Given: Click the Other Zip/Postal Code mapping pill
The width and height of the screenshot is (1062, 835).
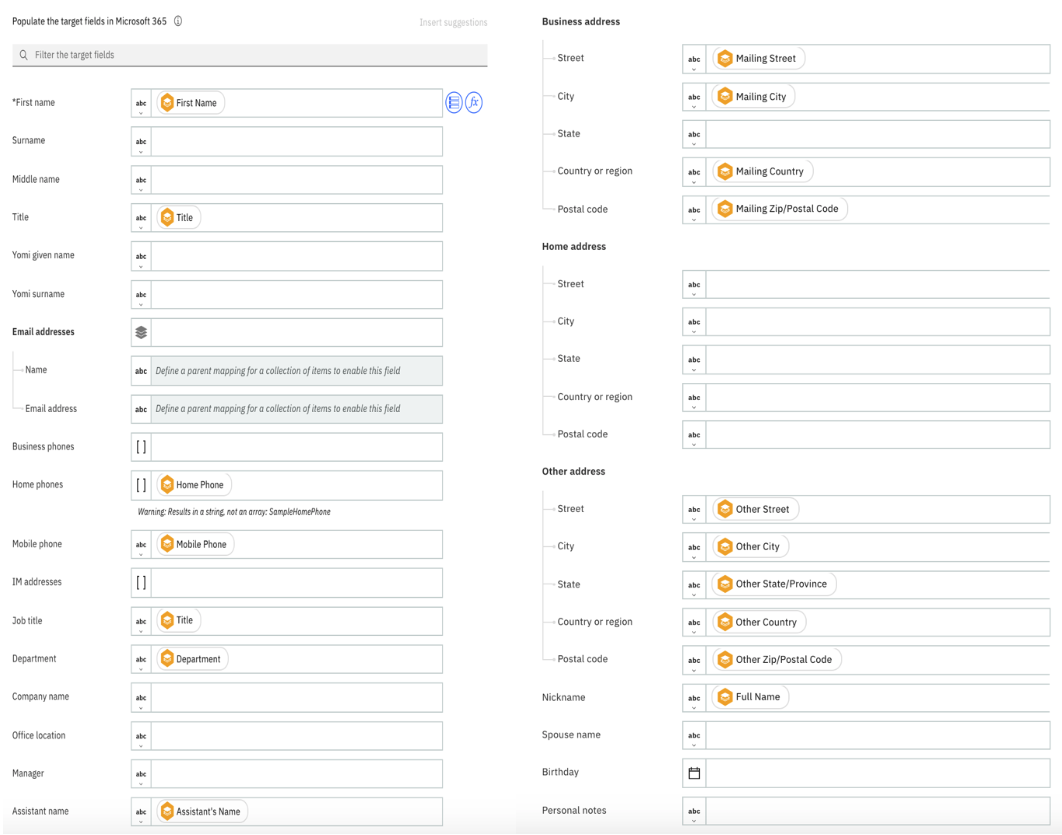Looking at the screenshot, I should [777, 659].
